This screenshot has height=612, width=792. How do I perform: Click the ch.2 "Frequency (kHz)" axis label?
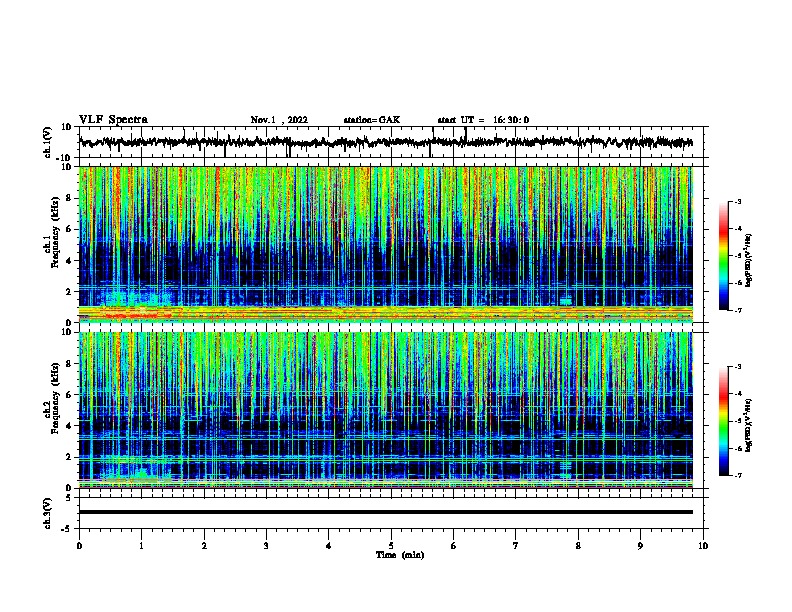[x=55, y=398]
